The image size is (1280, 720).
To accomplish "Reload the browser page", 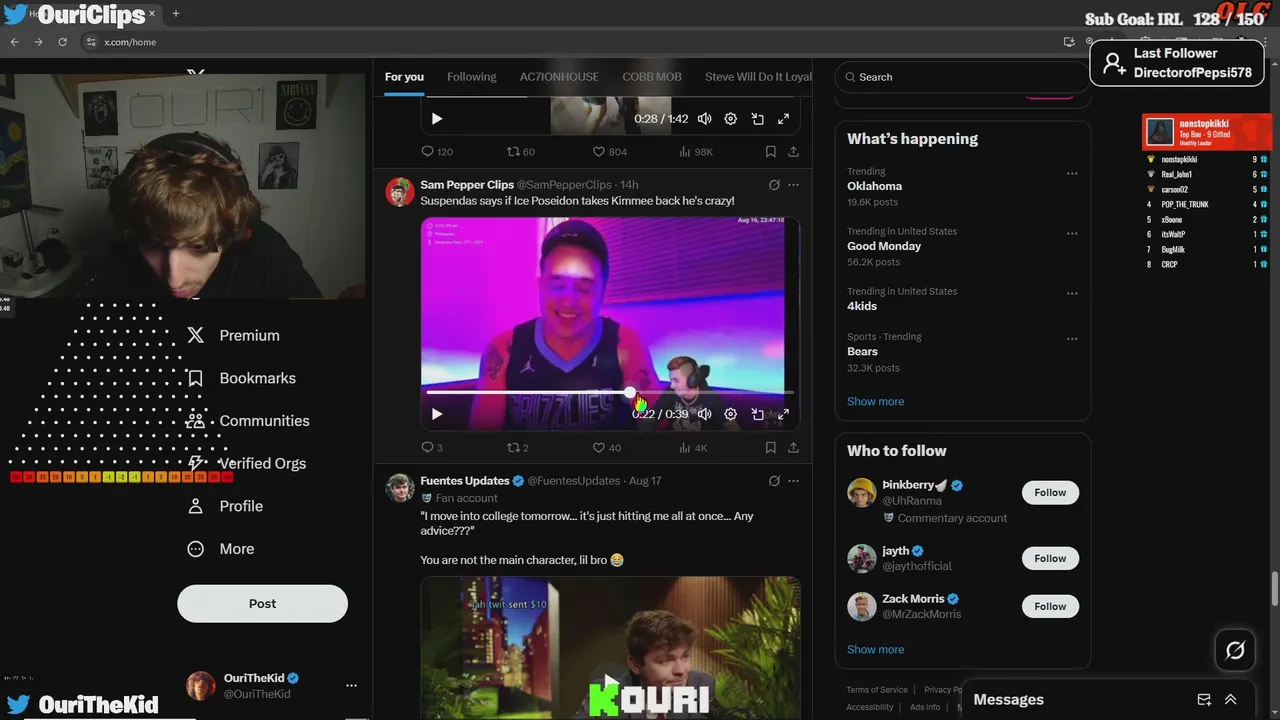I will [63, 42].
